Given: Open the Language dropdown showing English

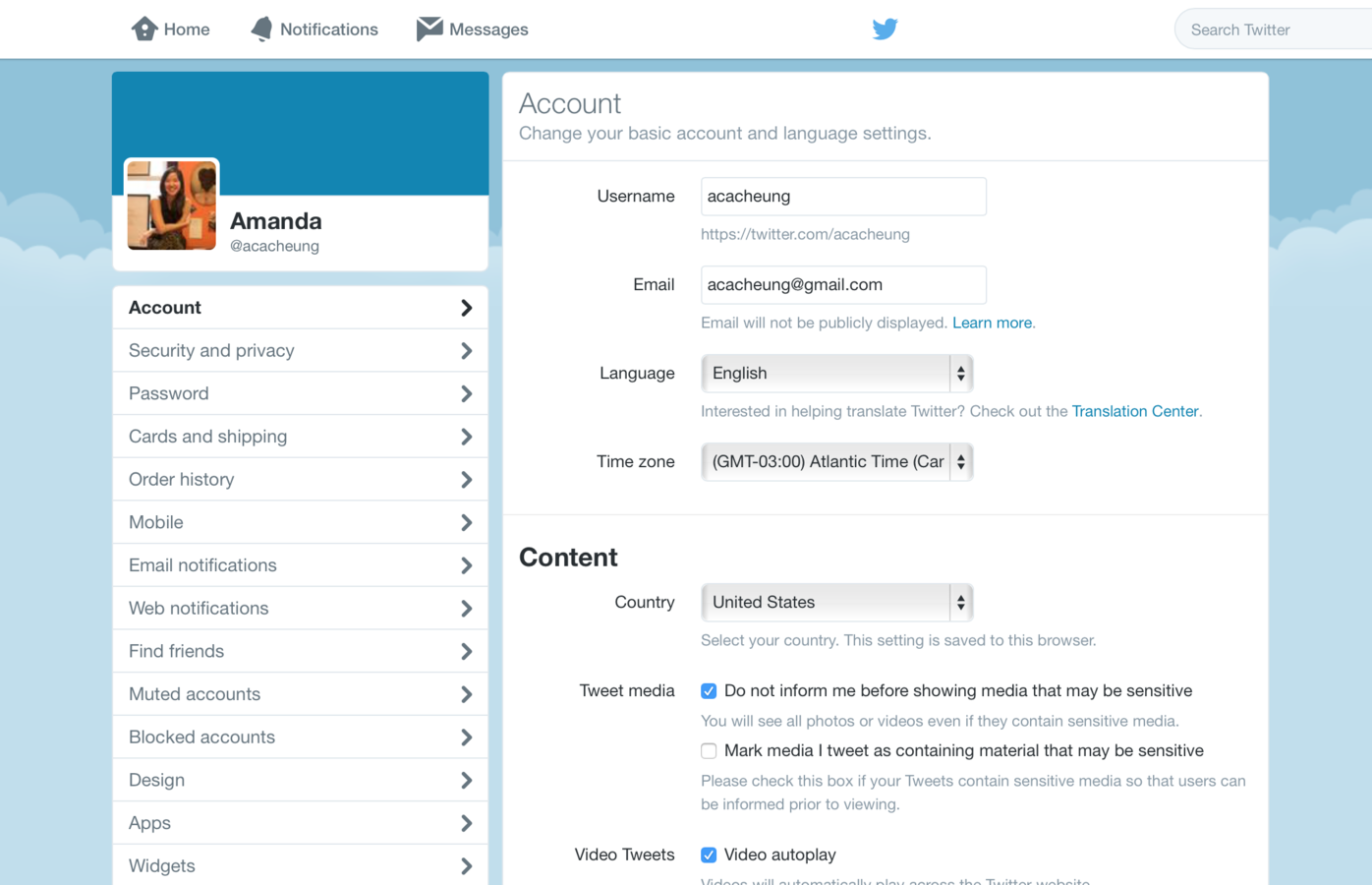Looking at the screenshot, I should pos(837,374).
